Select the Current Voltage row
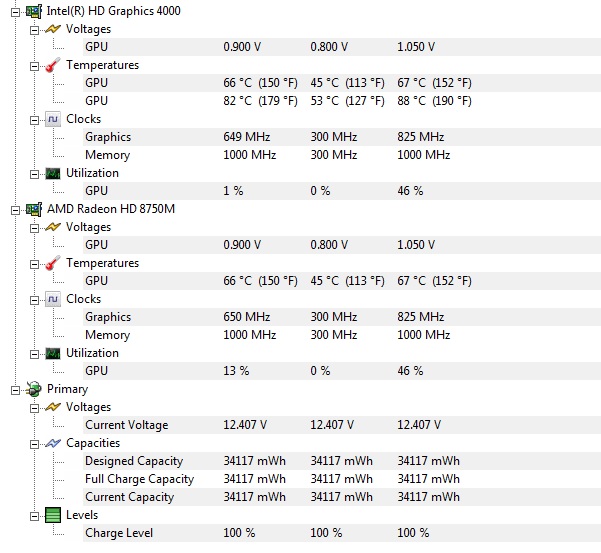Viewport: 601px width, 553px height. pyautogui.click(x=126, y=425)
